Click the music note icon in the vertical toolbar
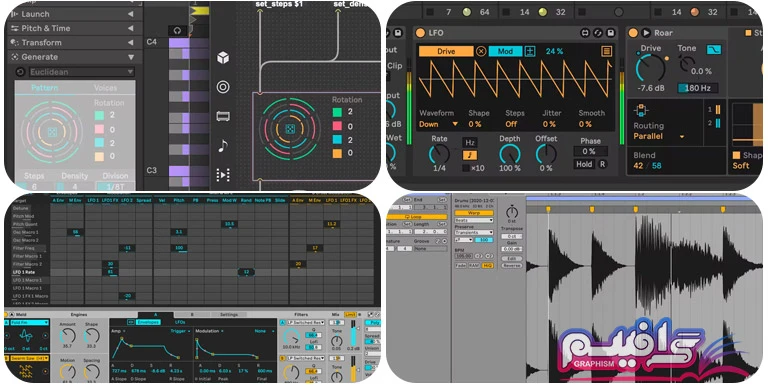The height and width of the screenshot is (386, 768). [223, 145]
